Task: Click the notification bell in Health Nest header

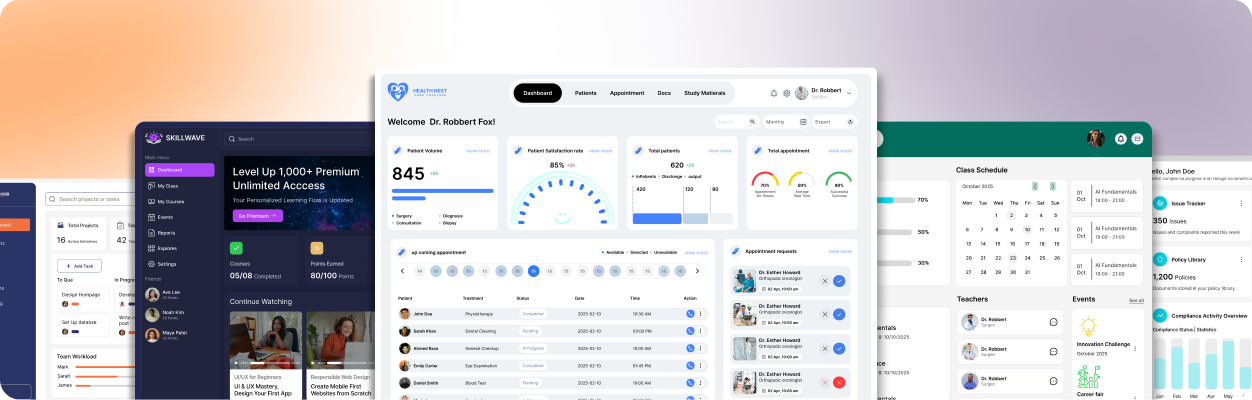Action: point(773,93)
